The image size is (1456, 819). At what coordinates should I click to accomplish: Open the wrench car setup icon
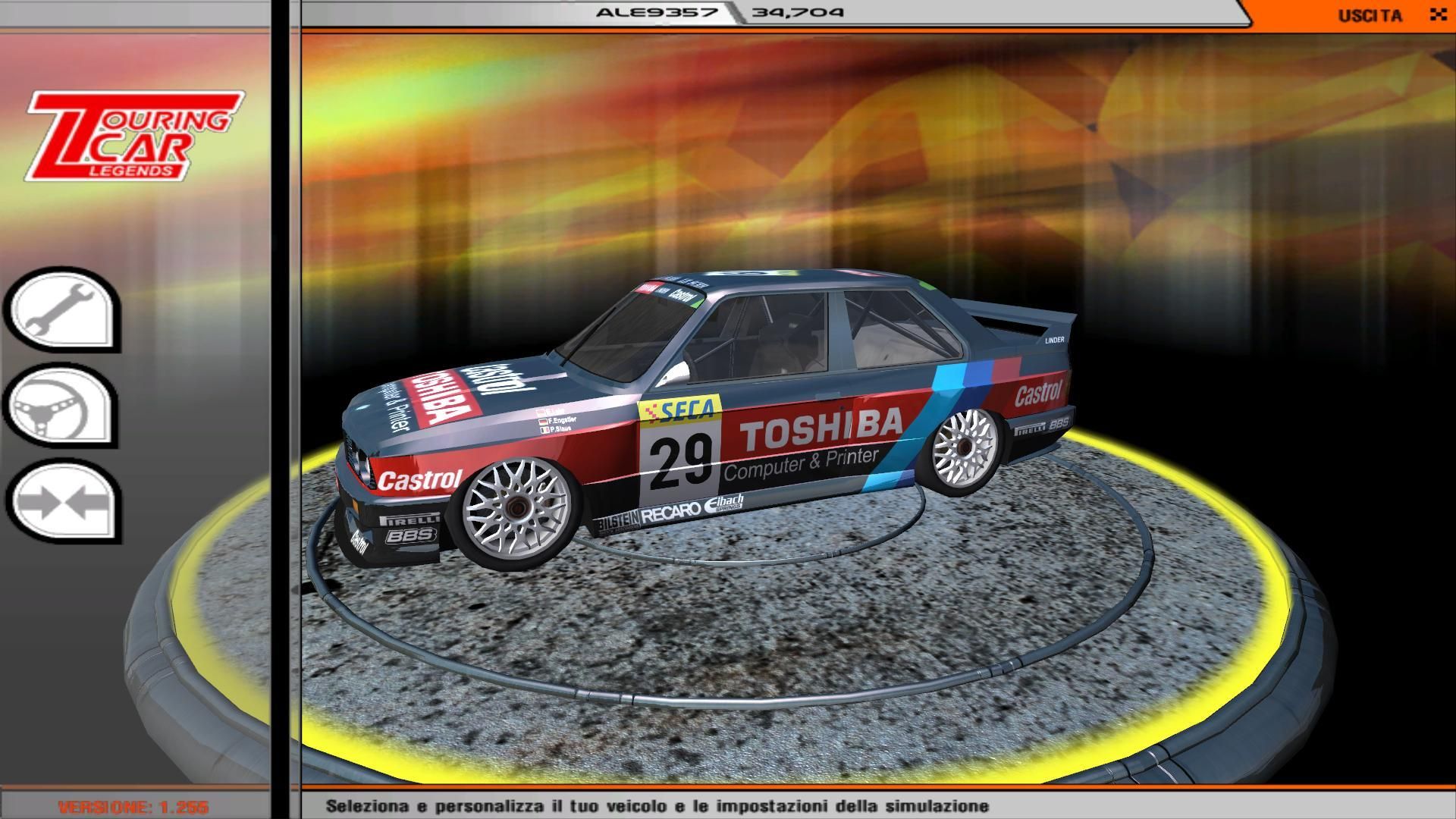pyautogui.click(x=61, y=309)
